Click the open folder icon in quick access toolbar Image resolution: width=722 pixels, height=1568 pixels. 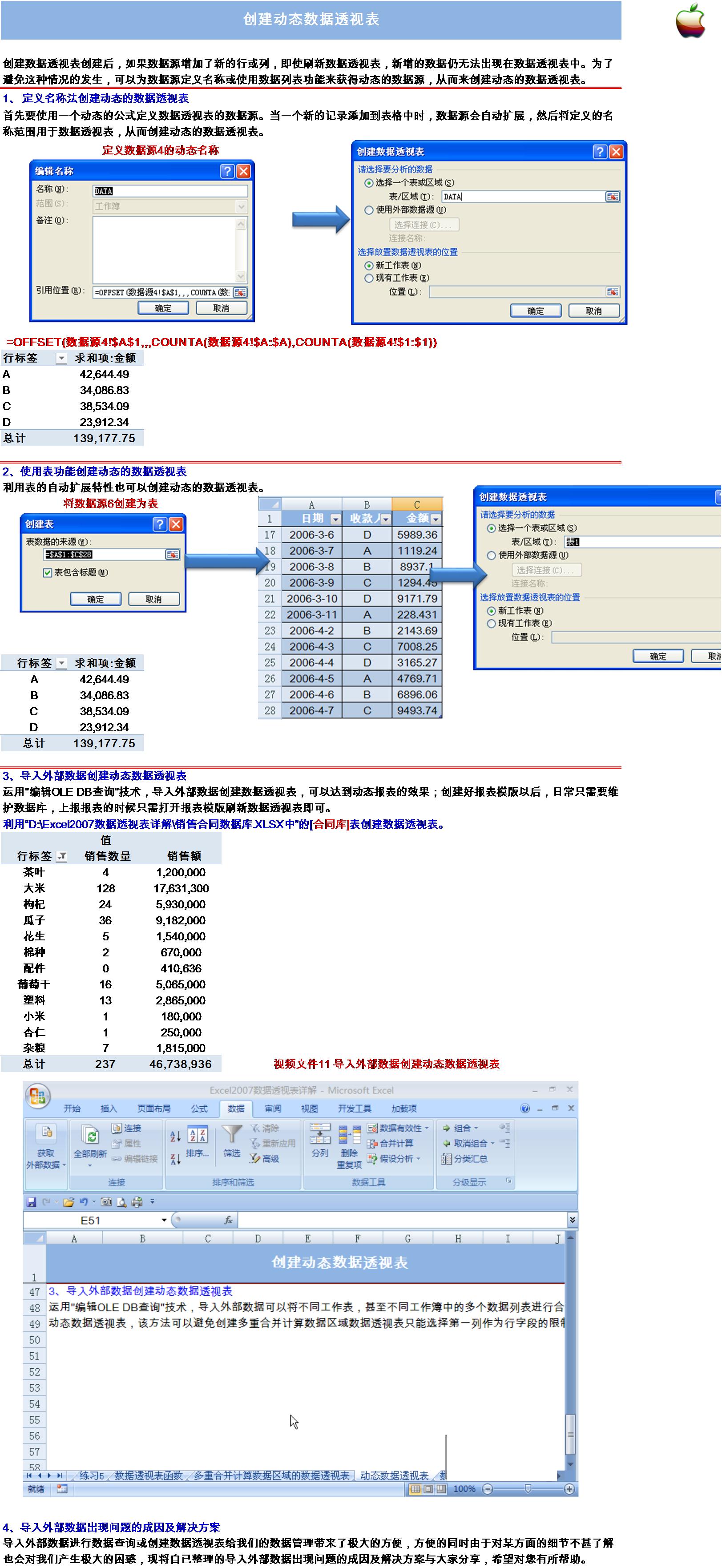[68, 1201]
